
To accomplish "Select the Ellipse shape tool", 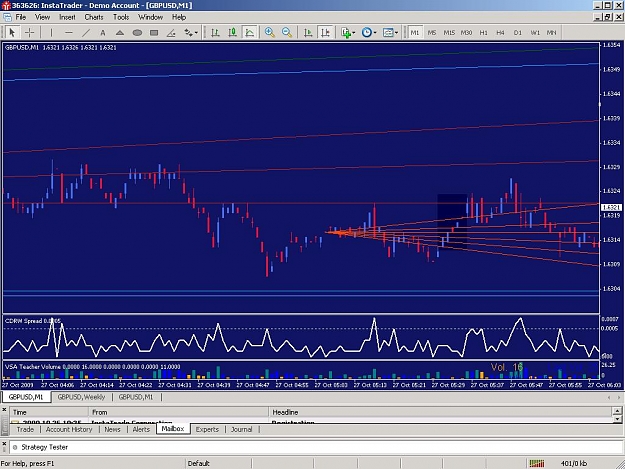I will pos(137,33).
